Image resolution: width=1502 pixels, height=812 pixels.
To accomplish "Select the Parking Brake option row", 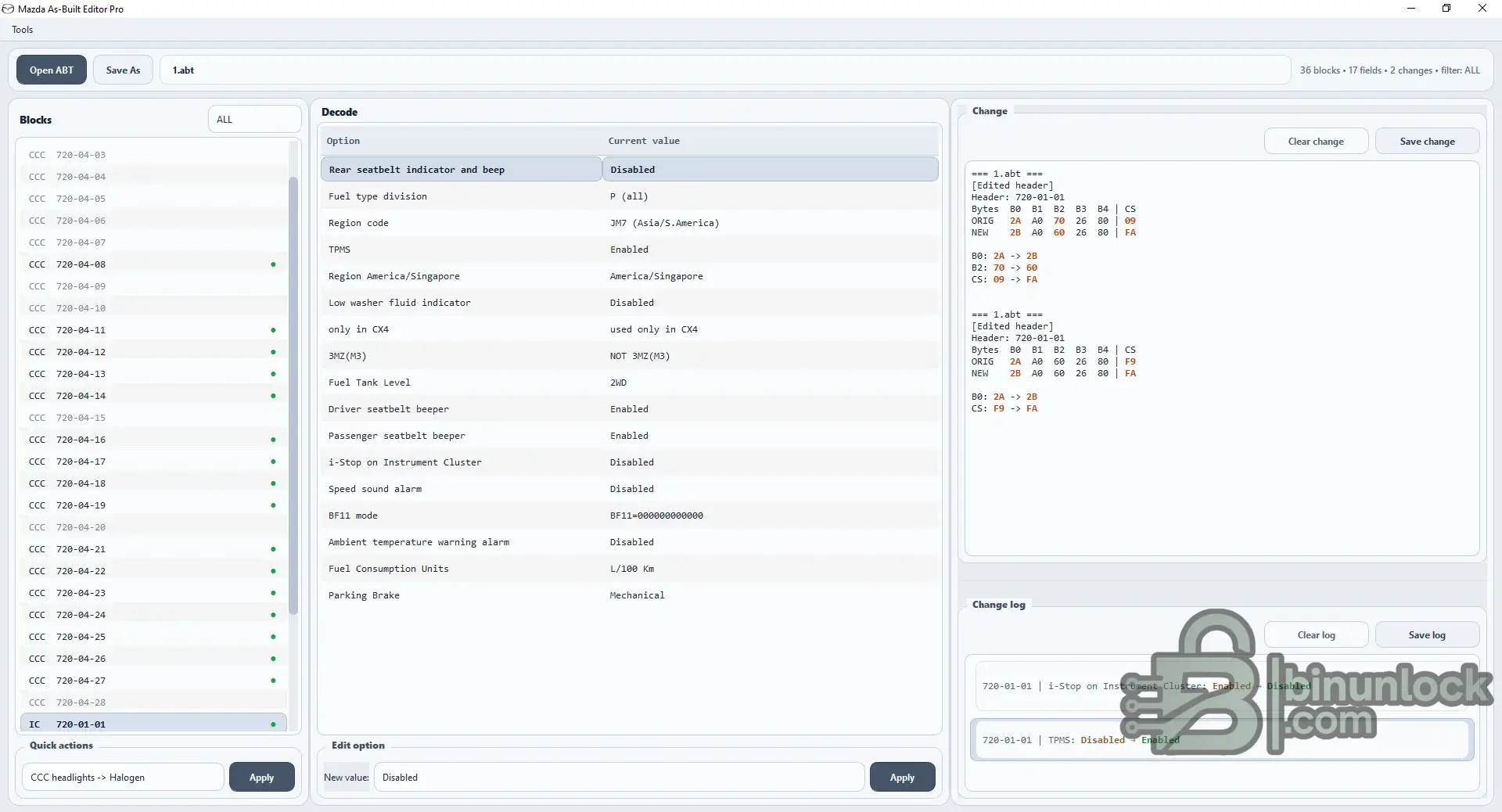I will [629, 595].
